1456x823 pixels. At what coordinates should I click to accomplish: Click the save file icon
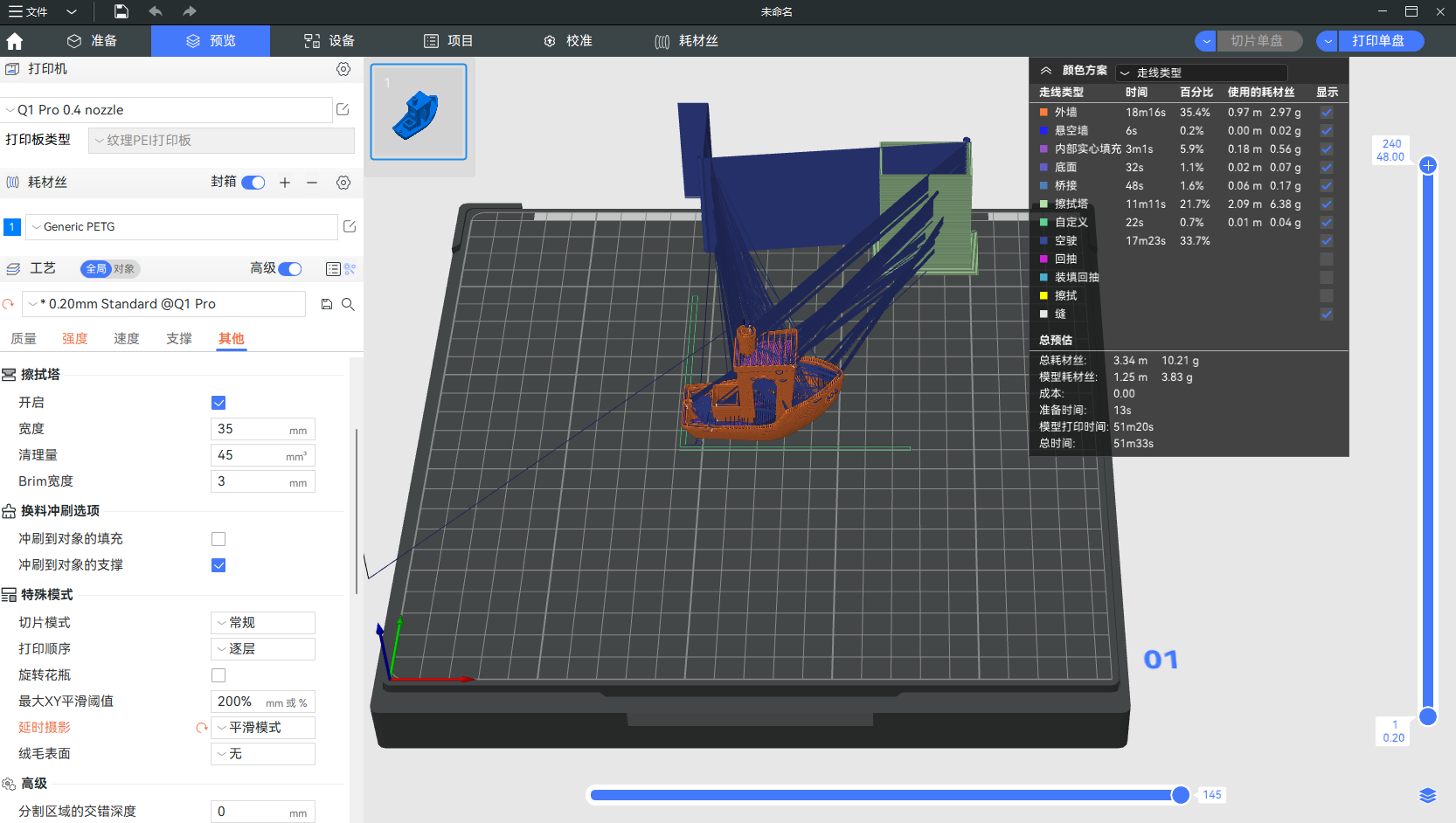121,11
